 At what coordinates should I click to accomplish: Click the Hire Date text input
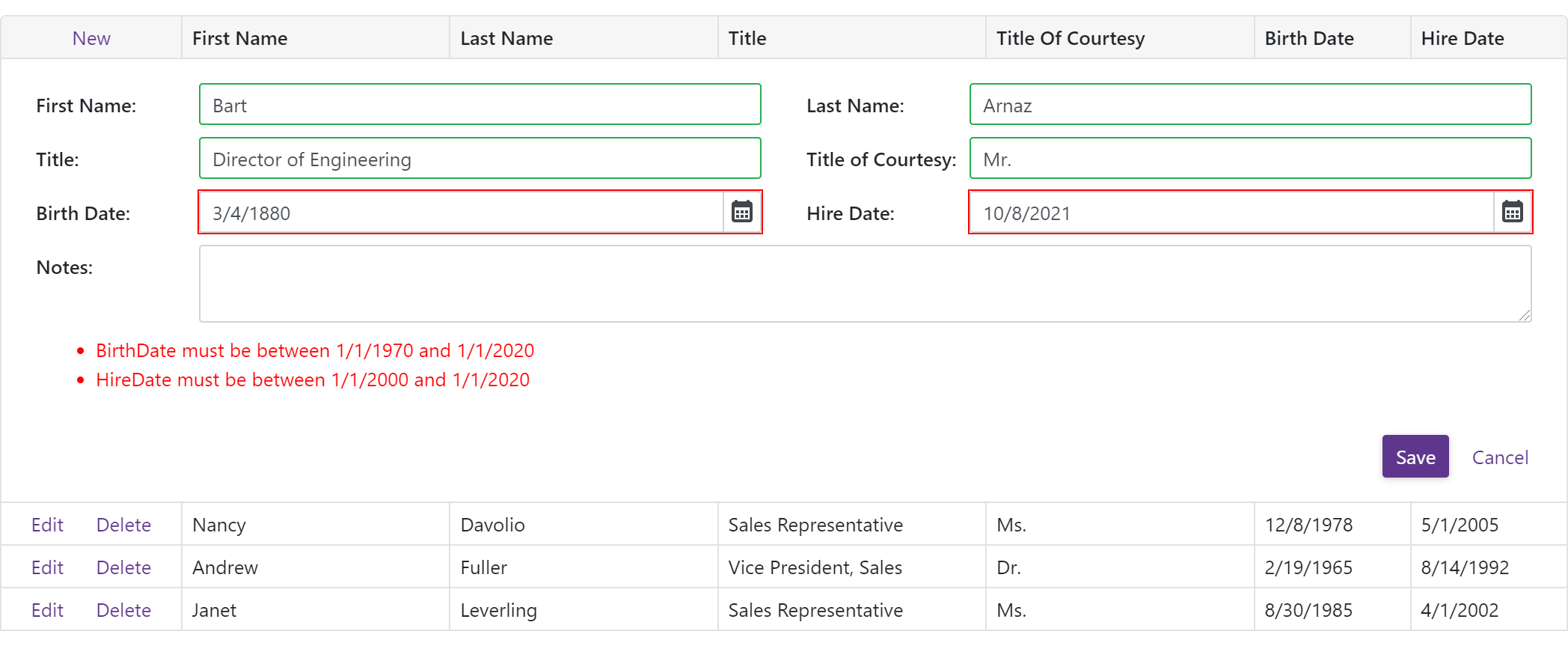click(1231, 213)
